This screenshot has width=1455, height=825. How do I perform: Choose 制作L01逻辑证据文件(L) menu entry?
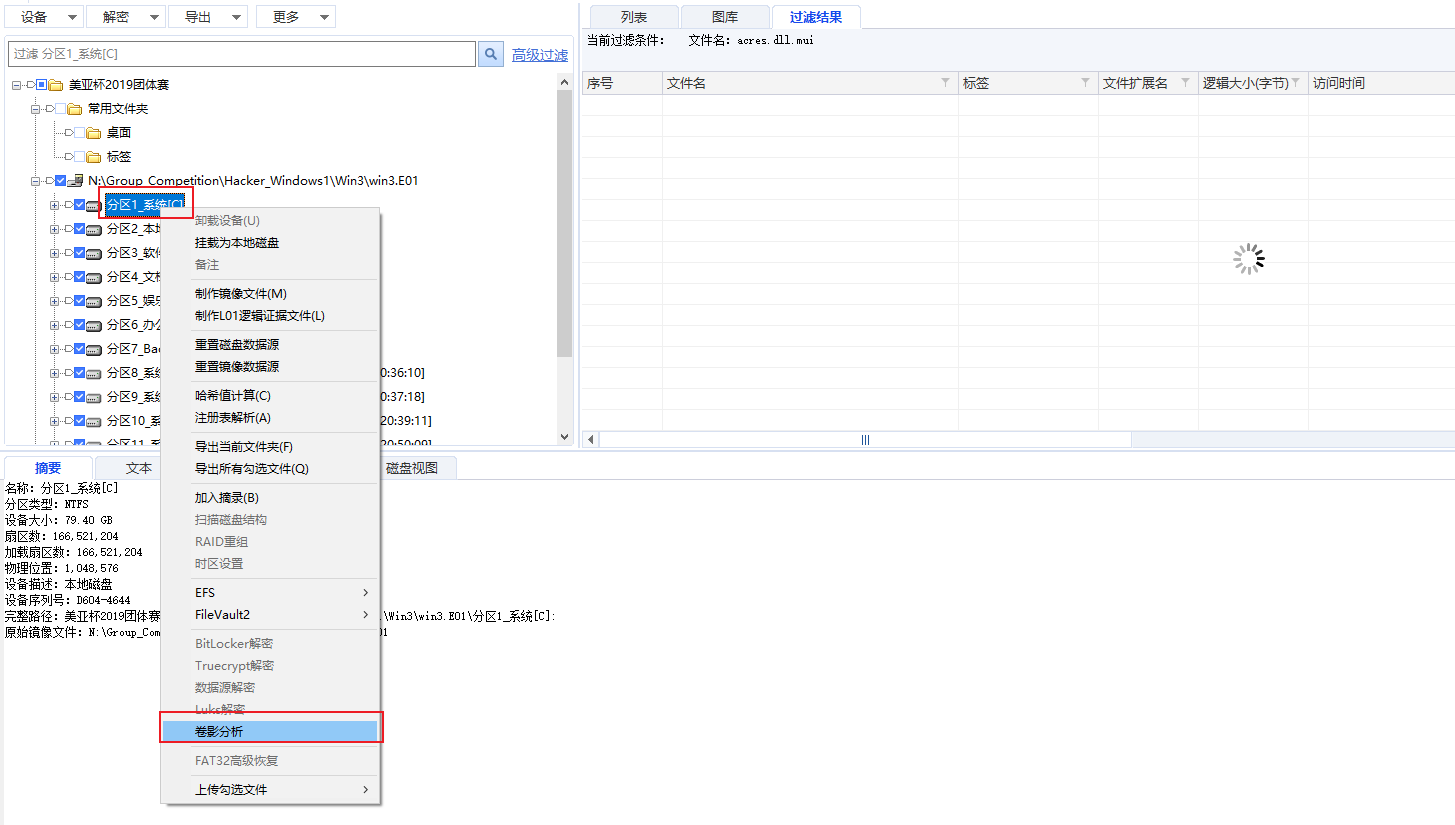[x=270, y=316]
